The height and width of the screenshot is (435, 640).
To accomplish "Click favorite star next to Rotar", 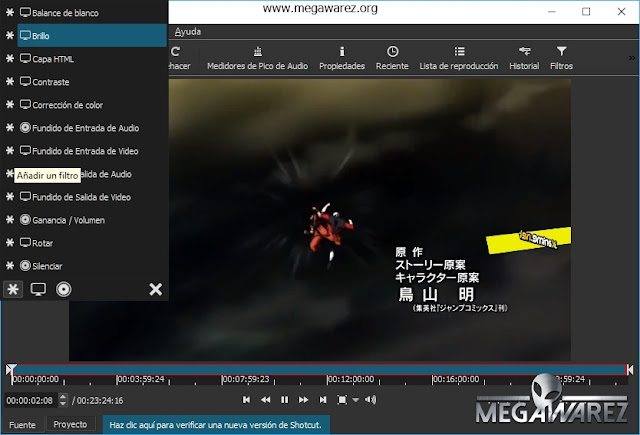I will pos(10,243).
